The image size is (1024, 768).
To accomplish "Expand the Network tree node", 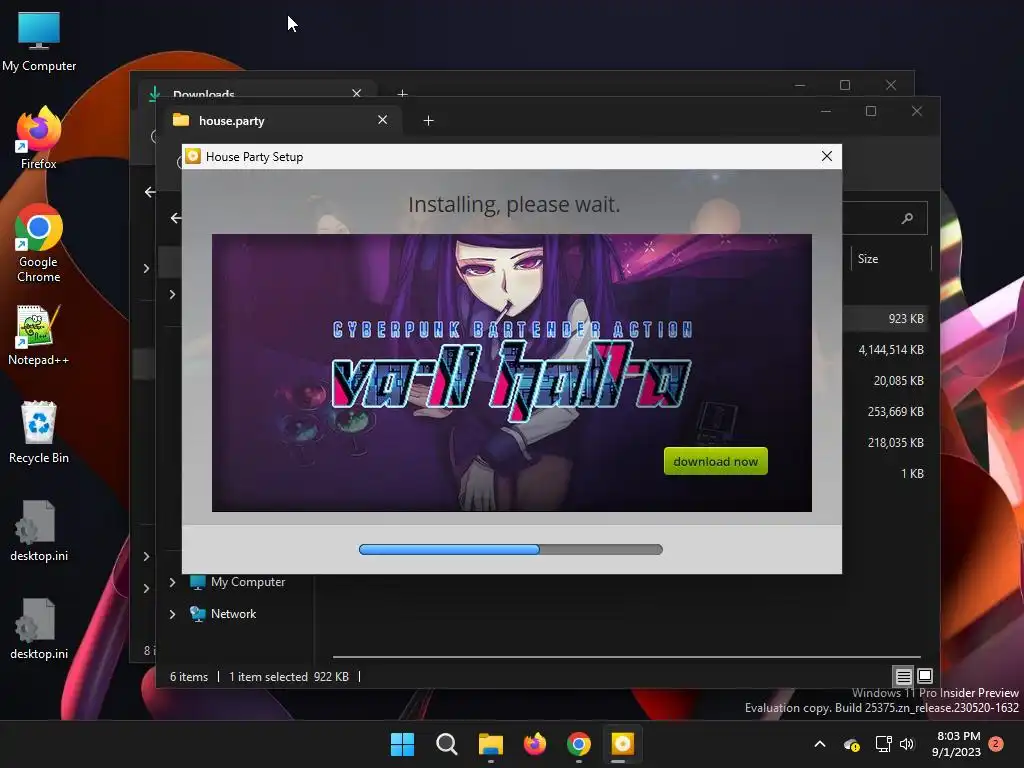I will click(172, 614).
